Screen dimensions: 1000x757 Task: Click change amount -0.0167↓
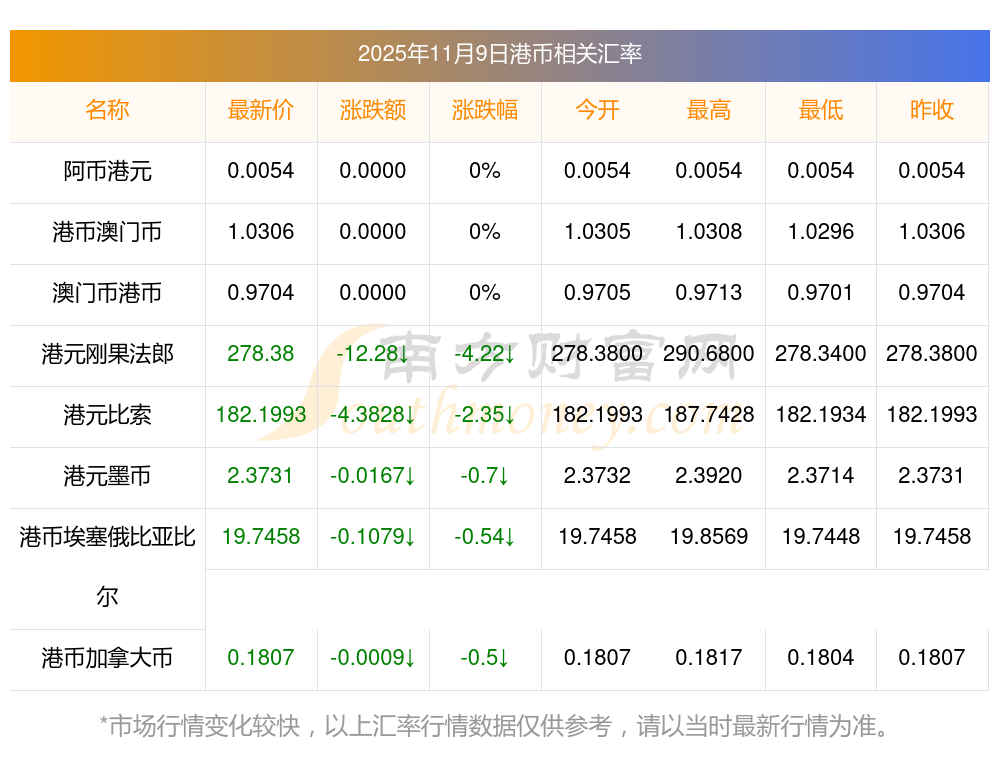tap(373, 476)
